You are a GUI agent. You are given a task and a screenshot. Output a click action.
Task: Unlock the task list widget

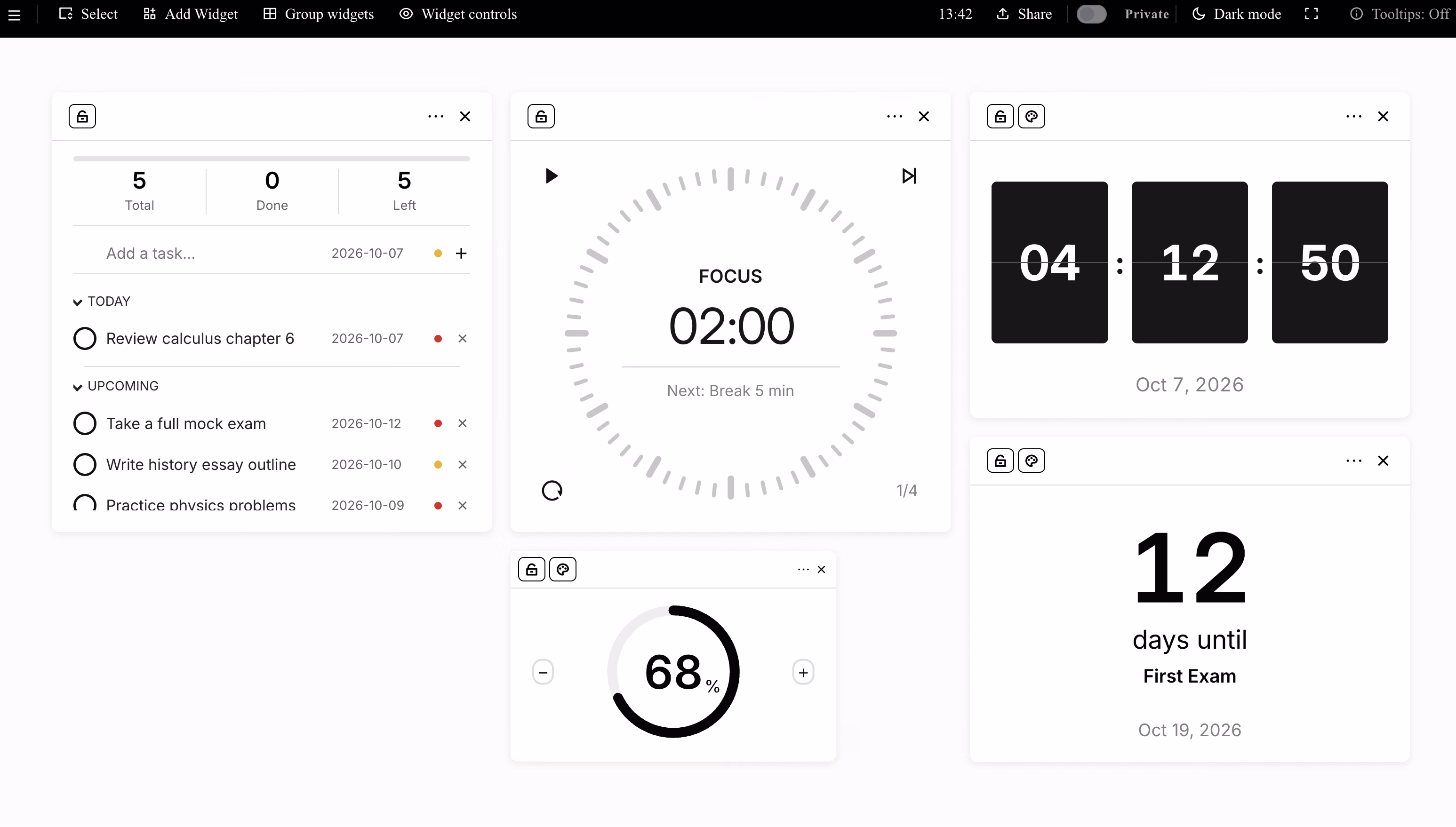coord(82,117)
